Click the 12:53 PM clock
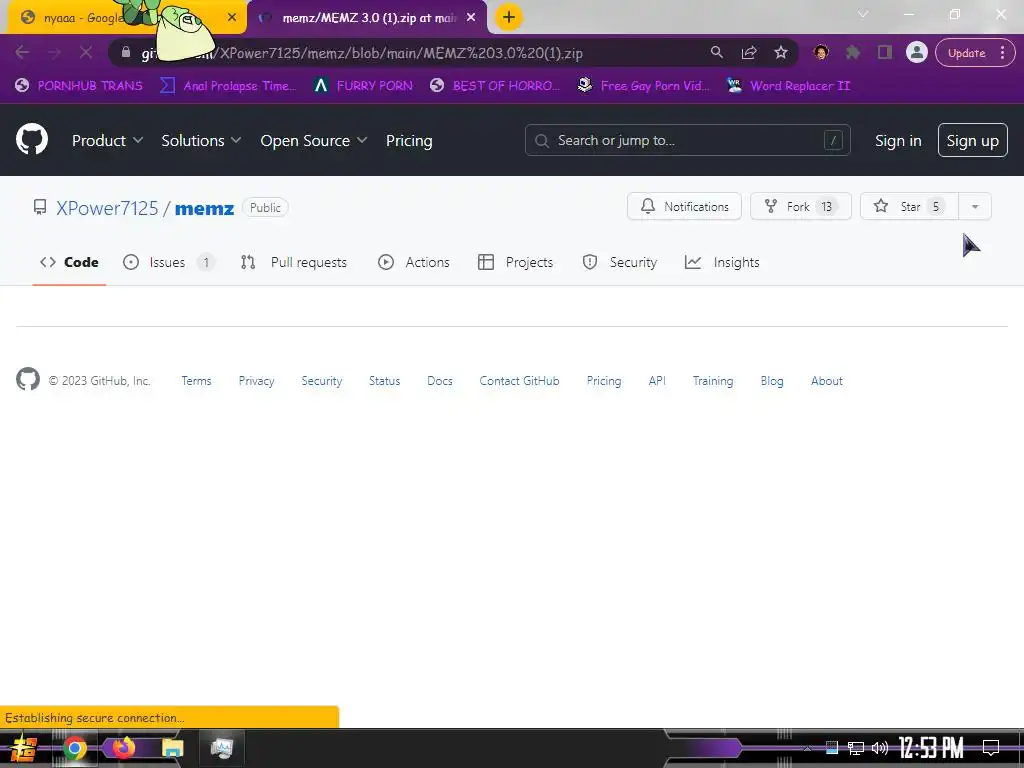1024x768 pixels. (931, 748)
